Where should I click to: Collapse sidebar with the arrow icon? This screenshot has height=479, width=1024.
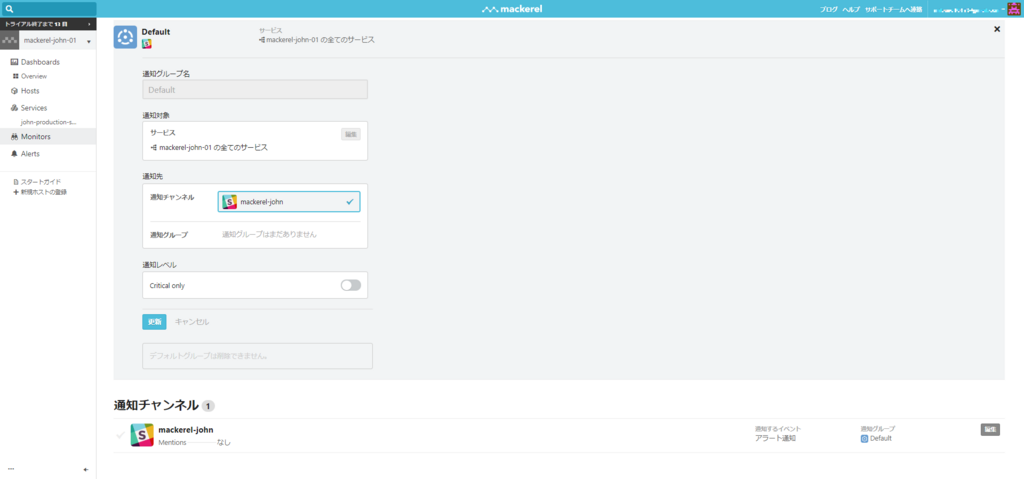pyautogui.click(x=86, y=469)
